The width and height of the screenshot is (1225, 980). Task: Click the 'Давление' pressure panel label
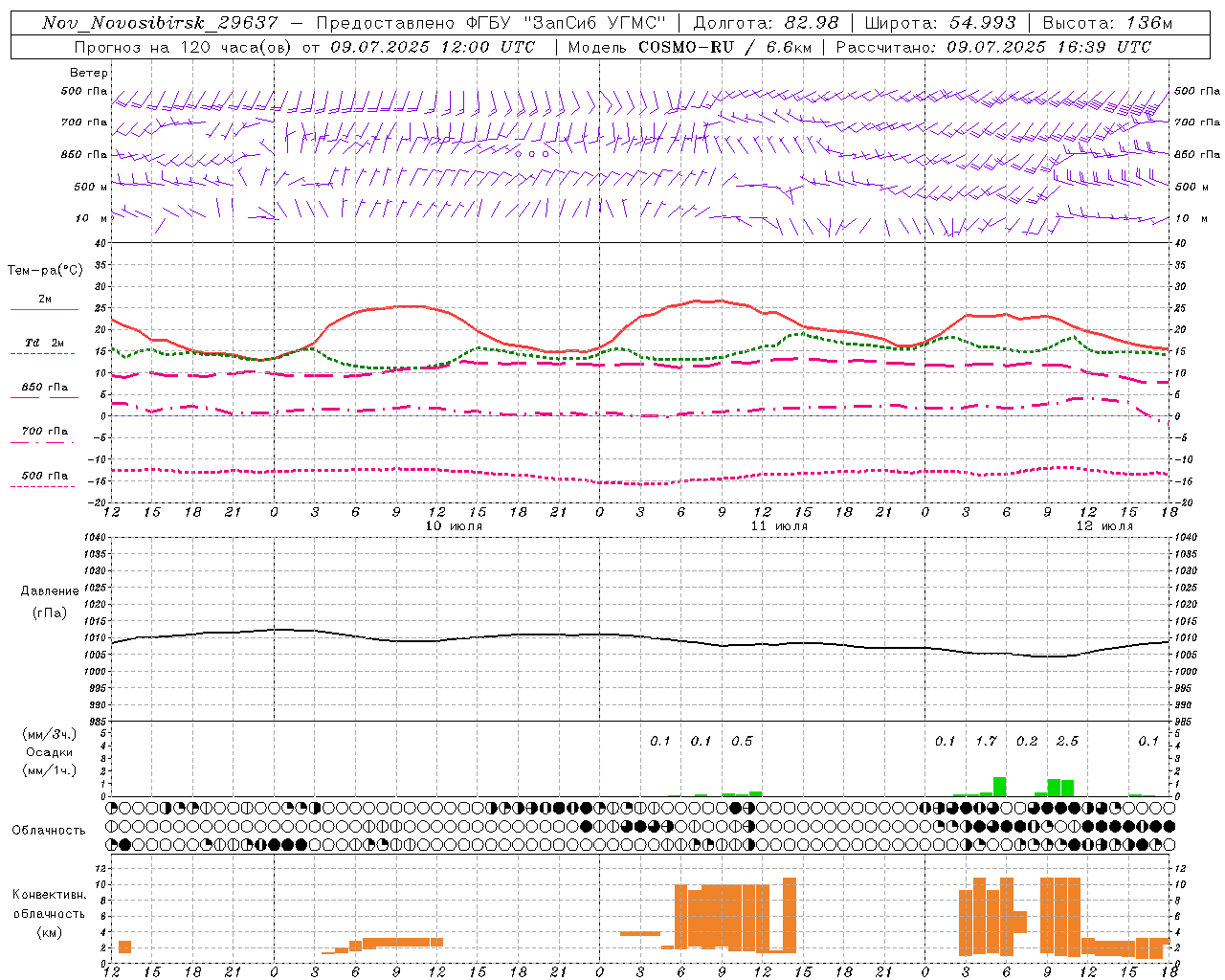[x=50, y=591]
